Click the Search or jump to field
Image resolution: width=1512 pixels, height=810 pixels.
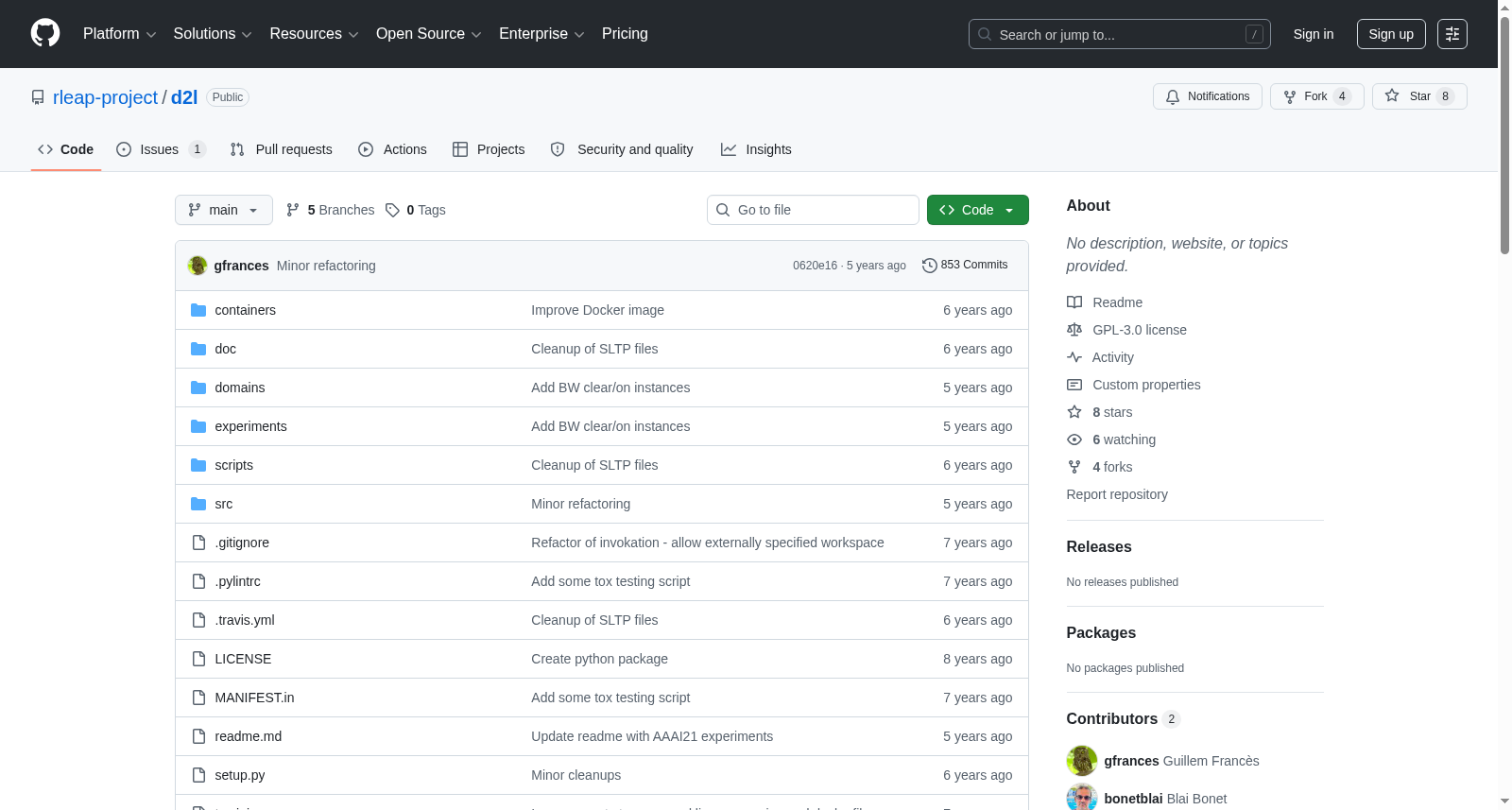[x=1120, y=34]
